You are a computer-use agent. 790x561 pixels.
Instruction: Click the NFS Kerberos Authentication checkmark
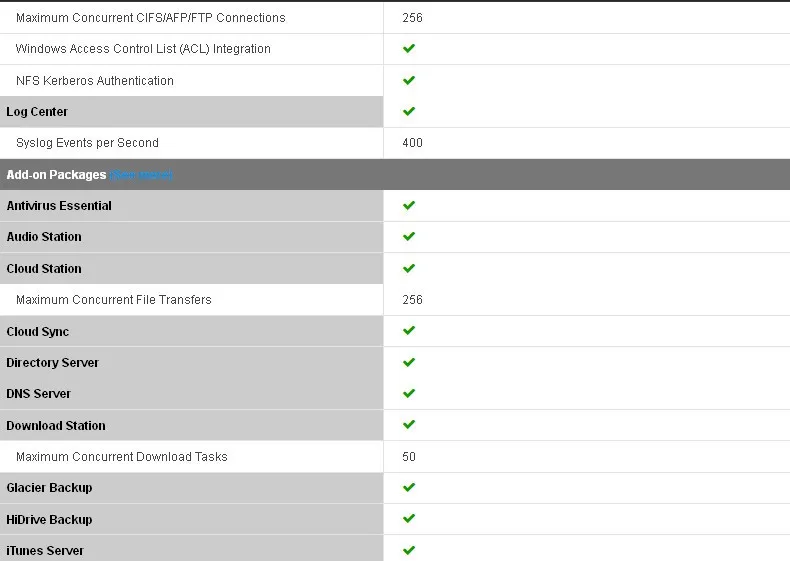pyautogui.click(x=409, y=80)
